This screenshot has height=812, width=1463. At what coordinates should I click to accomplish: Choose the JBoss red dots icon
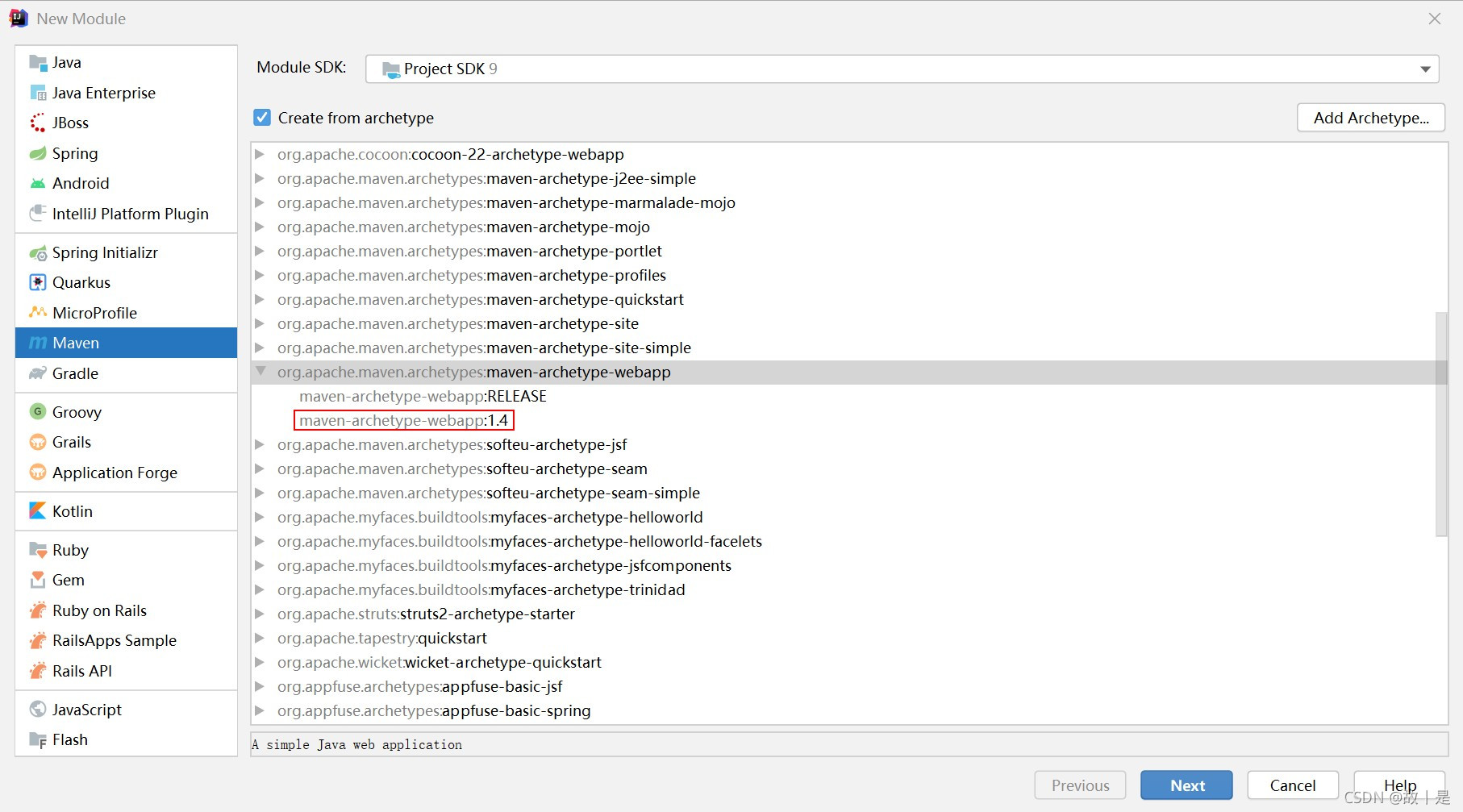coord(38,123)
